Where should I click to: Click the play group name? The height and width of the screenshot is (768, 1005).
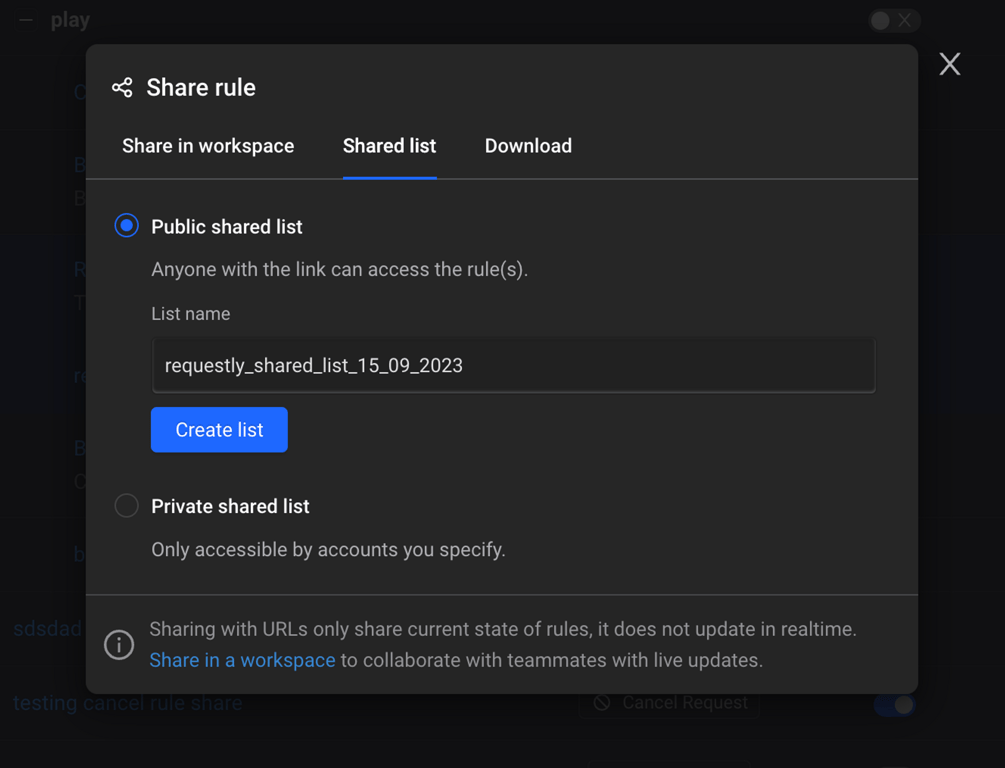pos(70,20)
